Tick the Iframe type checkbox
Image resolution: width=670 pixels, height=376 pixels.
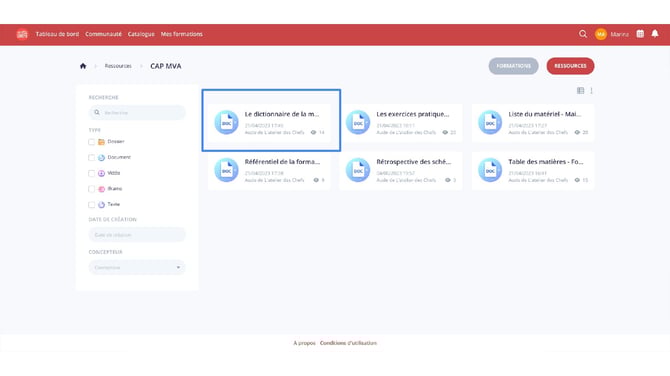point(91,189)
